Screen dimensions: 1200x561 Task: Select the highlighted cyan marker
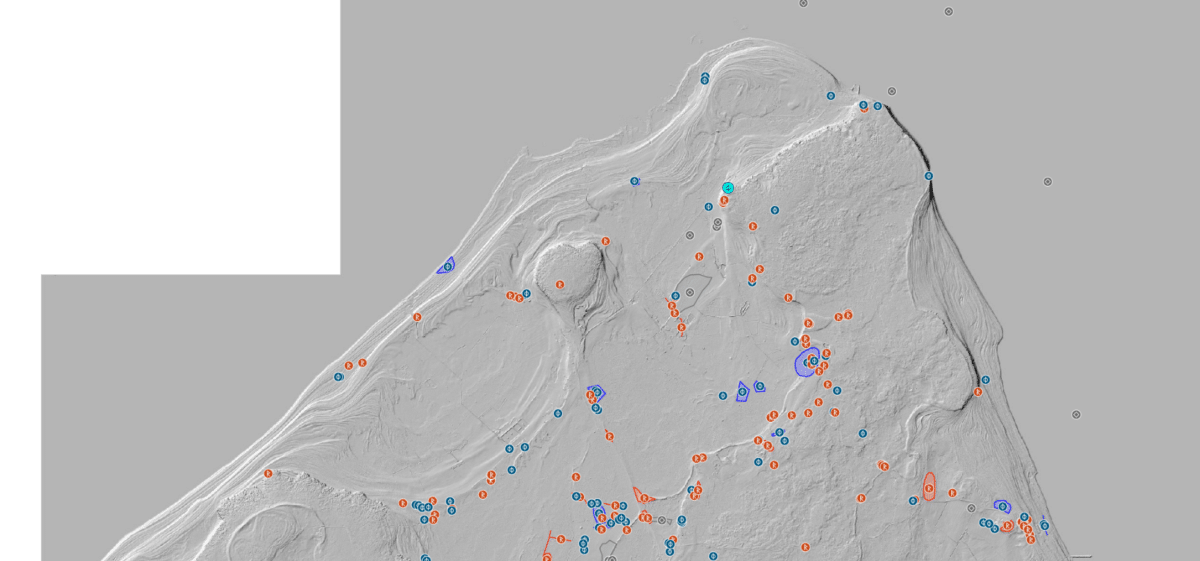click(728, 188)
